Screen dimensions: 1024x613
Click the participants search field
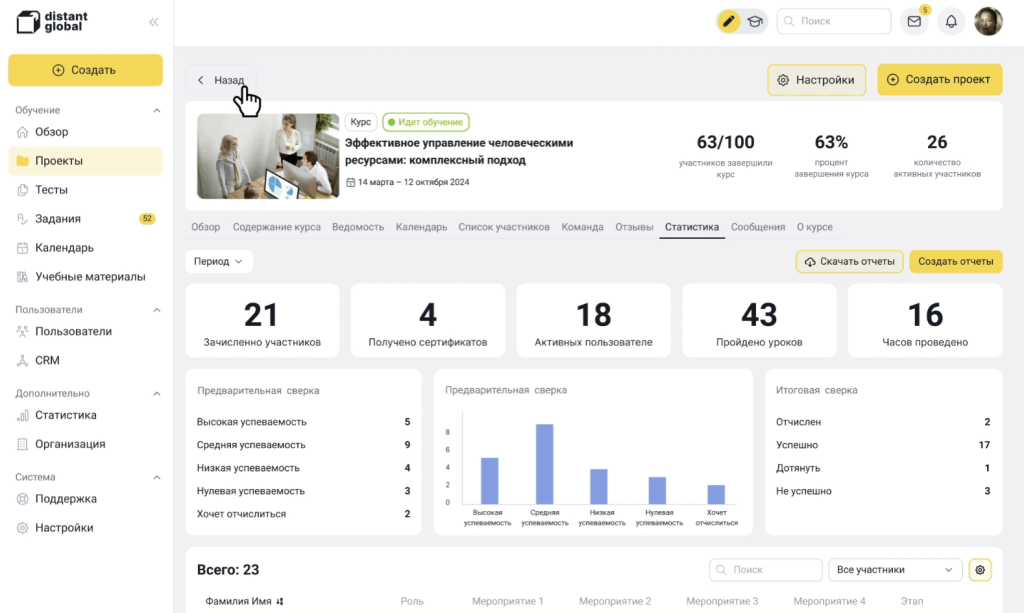(765, 569)
